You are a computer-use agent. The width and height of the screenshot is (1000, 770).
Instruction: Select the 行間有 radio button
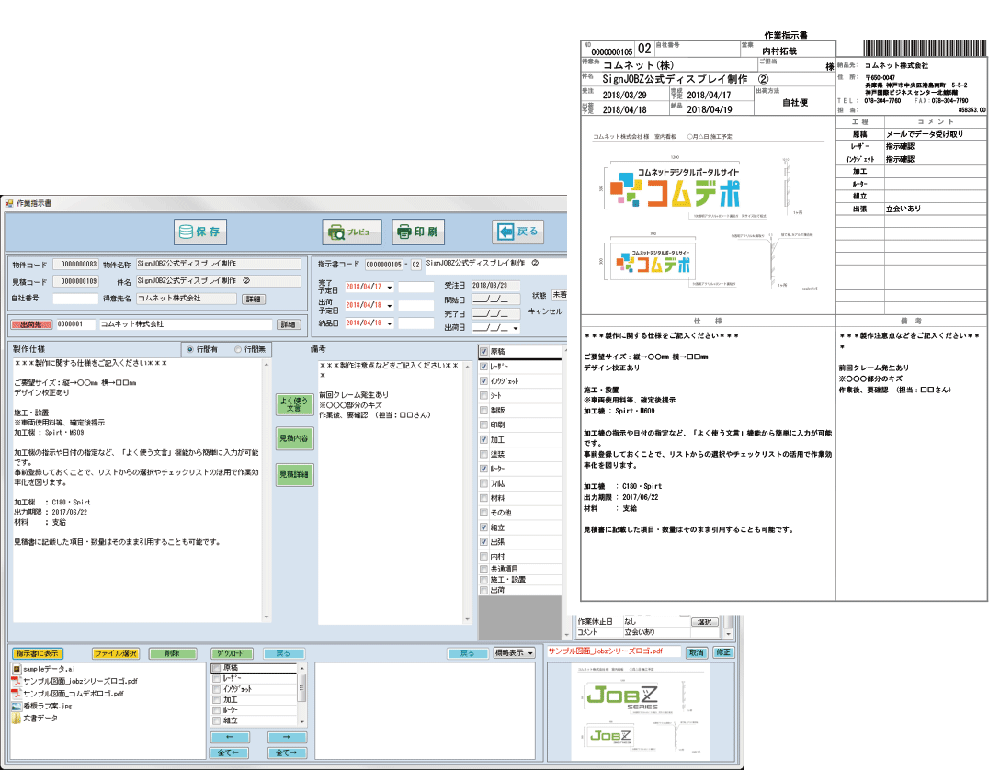pyautogui.click(x=190, y=350)
